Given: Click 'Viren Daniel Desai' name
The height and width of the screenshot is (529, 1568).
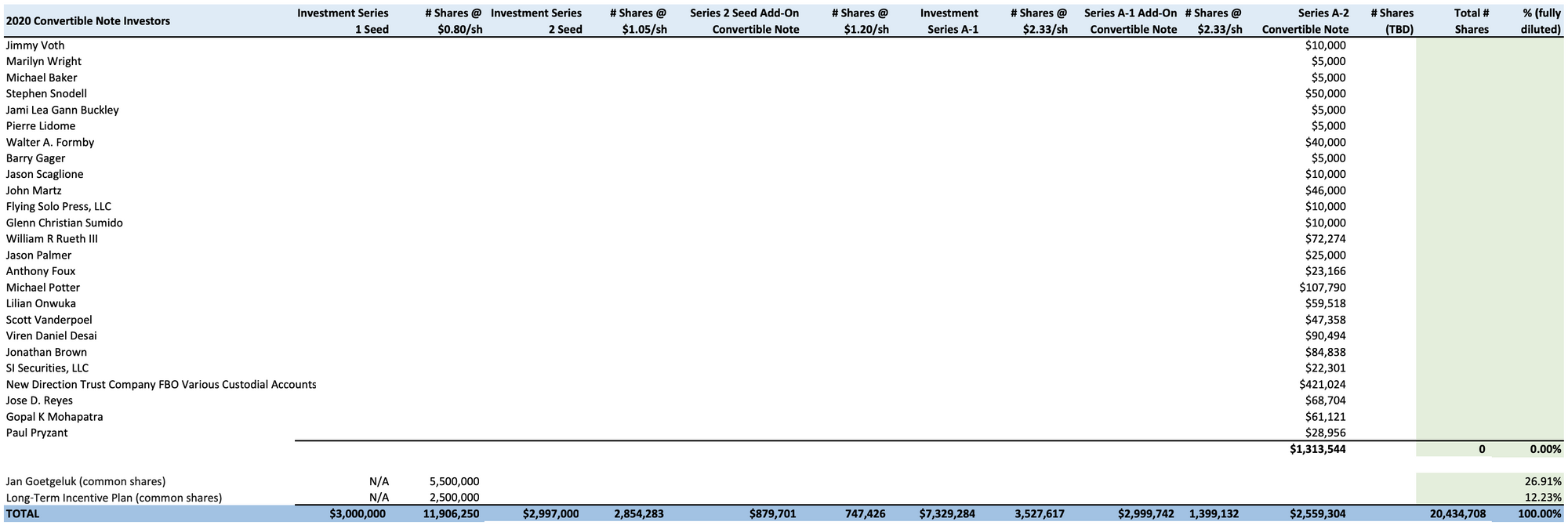Looking at the screenshot, I should coord(52,335).
